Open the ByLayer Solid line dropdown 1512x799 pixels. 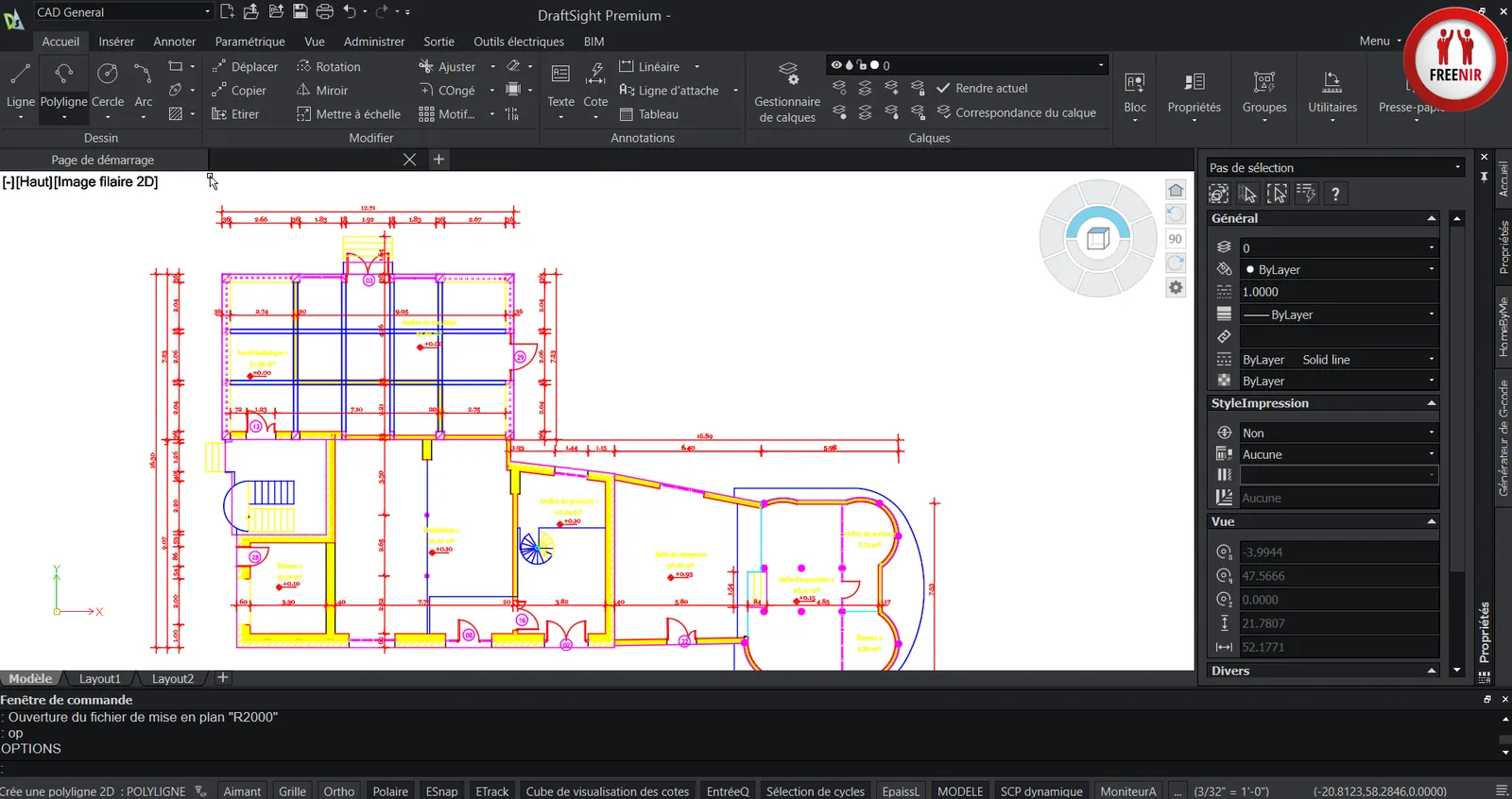click(x=1339, y=360)
